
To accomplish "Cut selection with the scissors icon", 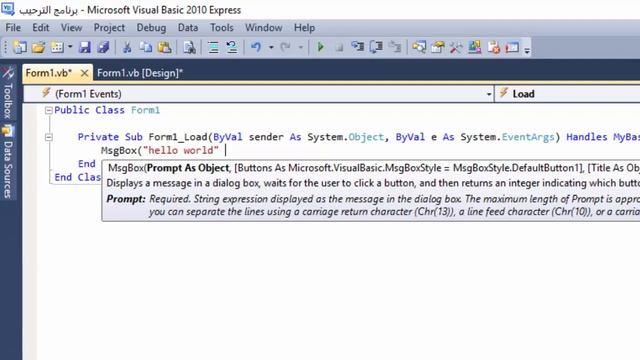I will point(127,47).
